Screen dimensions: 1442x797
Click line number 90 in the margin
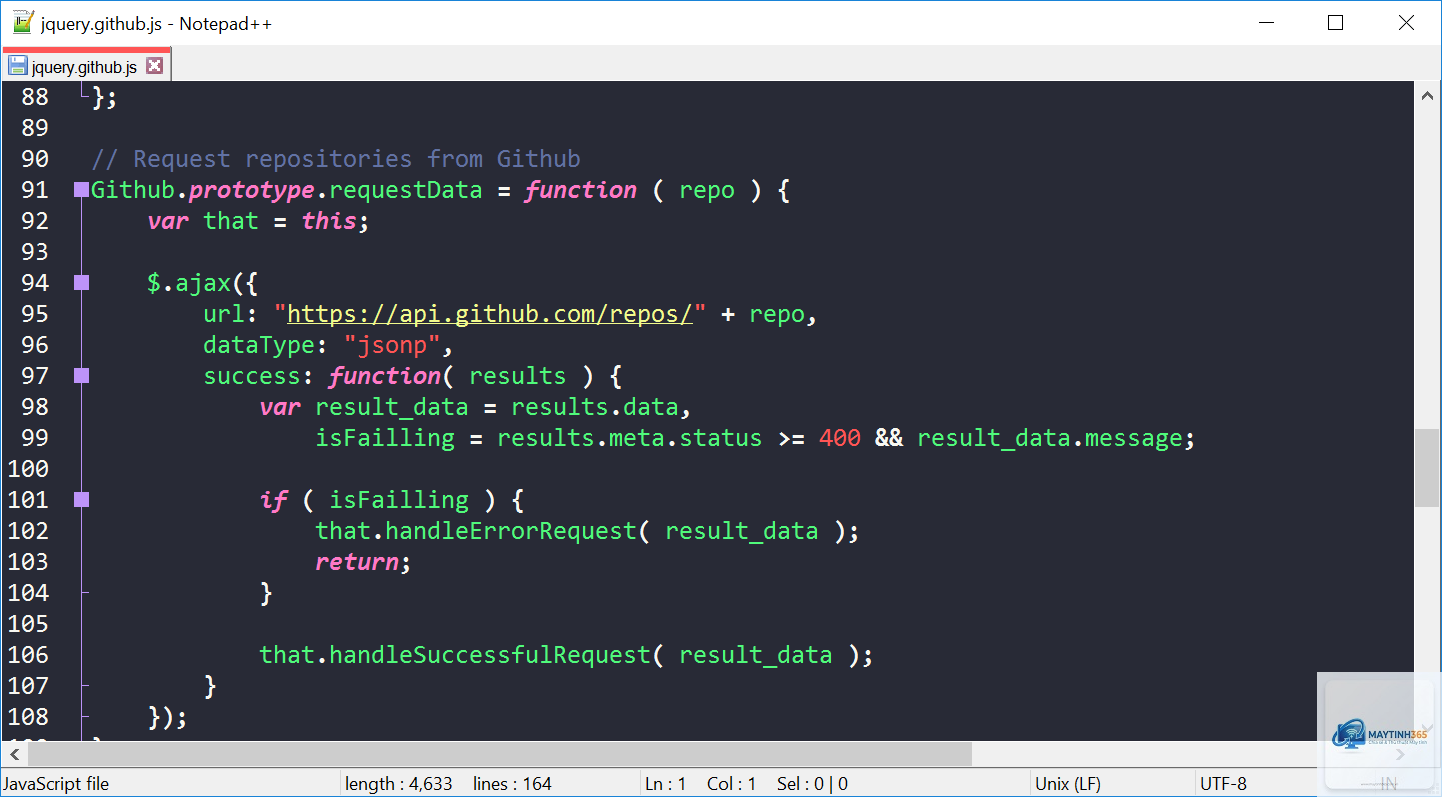(35, 159)
